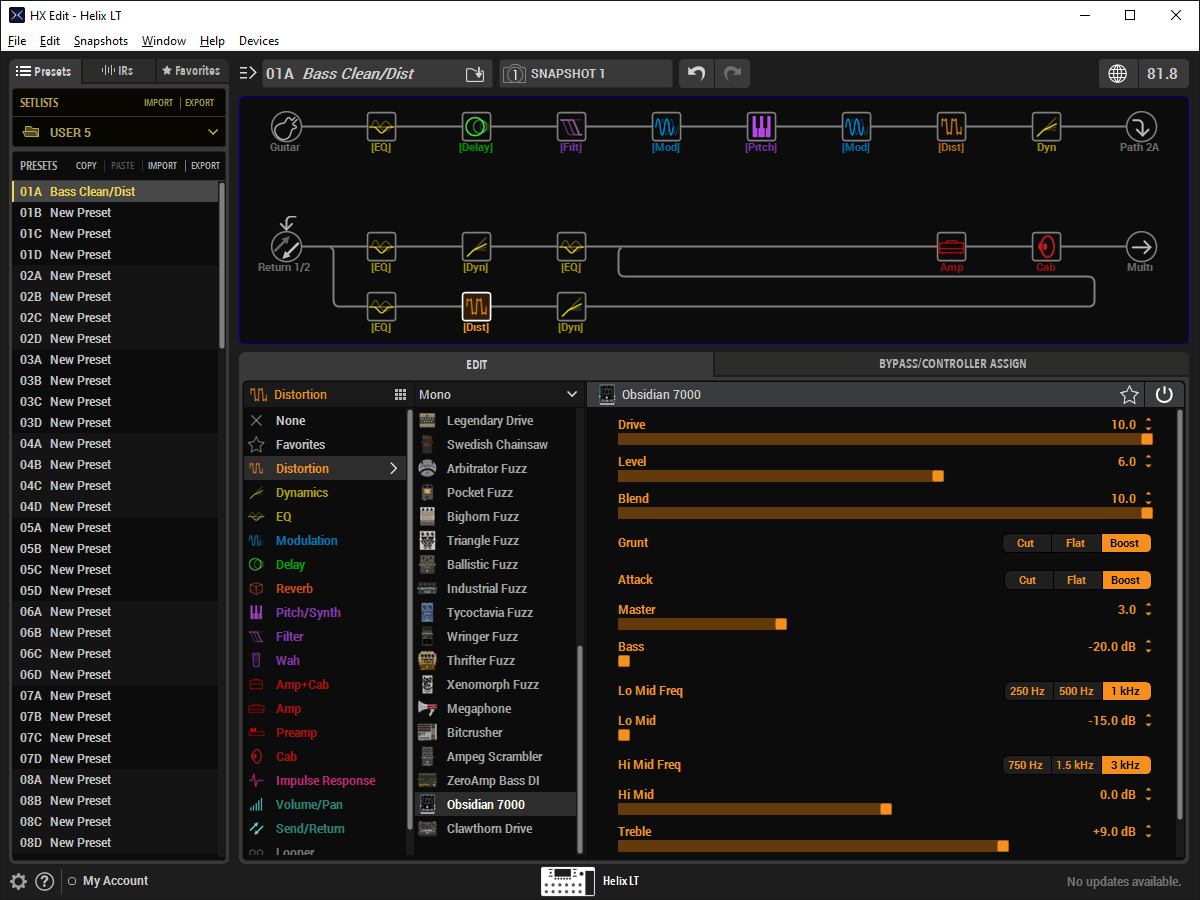Click the redo arrow button
This screenshot has width=1200, height=900.
pyautogui.click(x=732, y=73)
